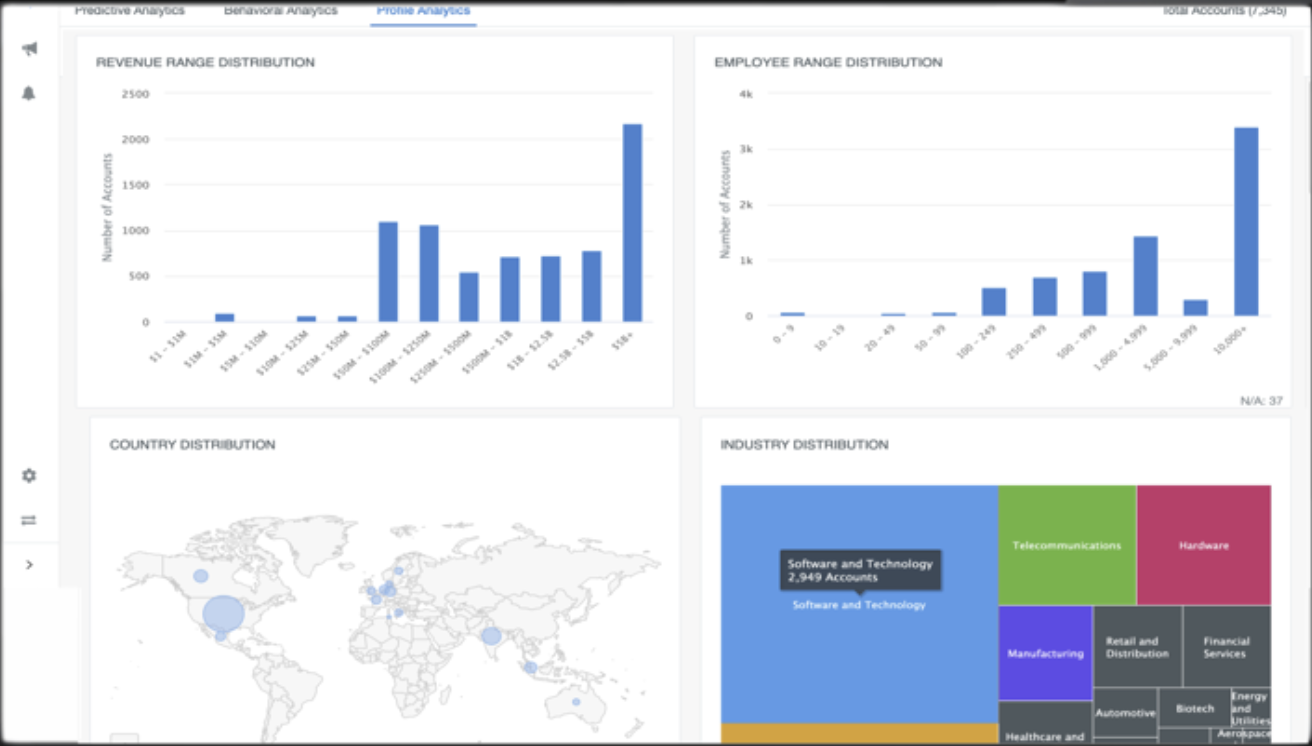Click the large bubble over Mexico on map
Viewport: 1312px width, 746px height.
click(x=222, y=614)
